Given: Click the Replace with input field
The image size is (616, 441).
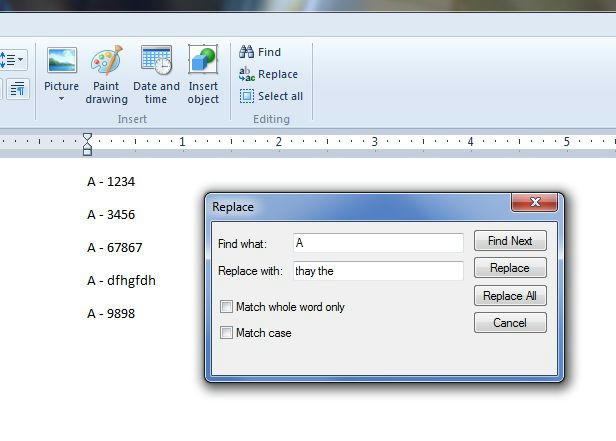Looking at the screenshot, I should (x=378, y=271).
